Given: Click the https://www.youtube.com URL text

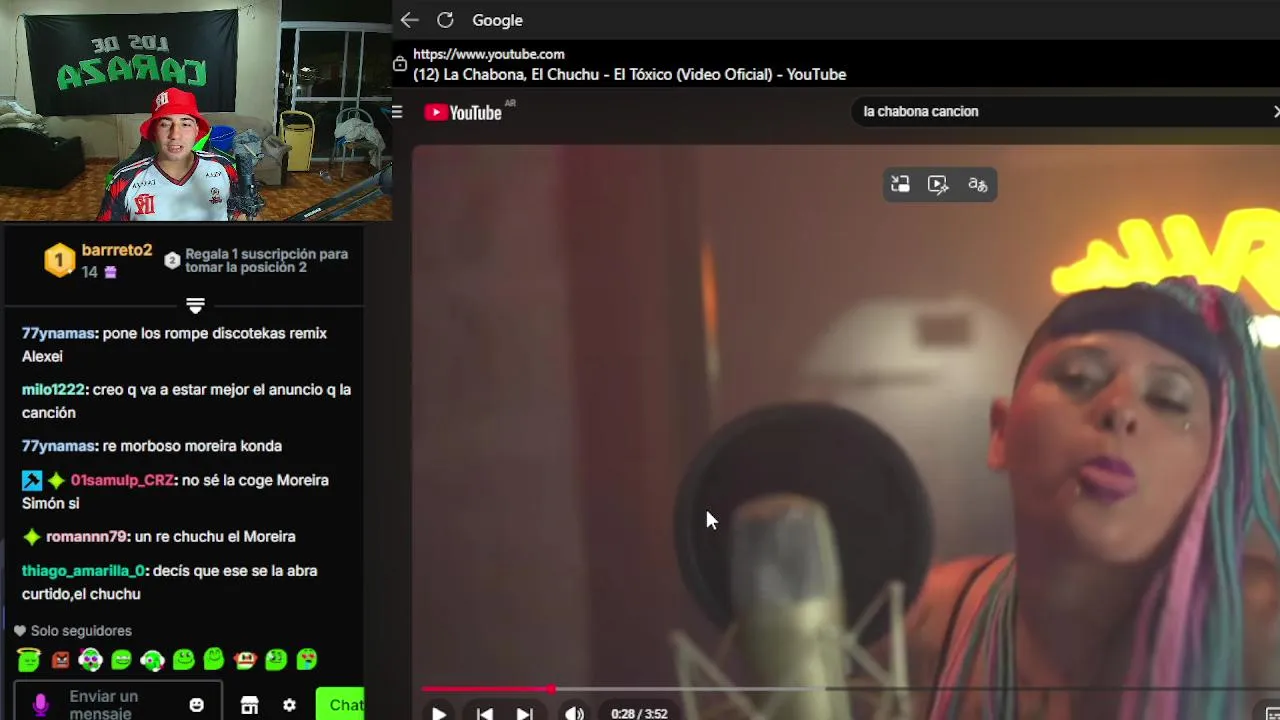Looking at the screenshot, I should pos(489,54).
